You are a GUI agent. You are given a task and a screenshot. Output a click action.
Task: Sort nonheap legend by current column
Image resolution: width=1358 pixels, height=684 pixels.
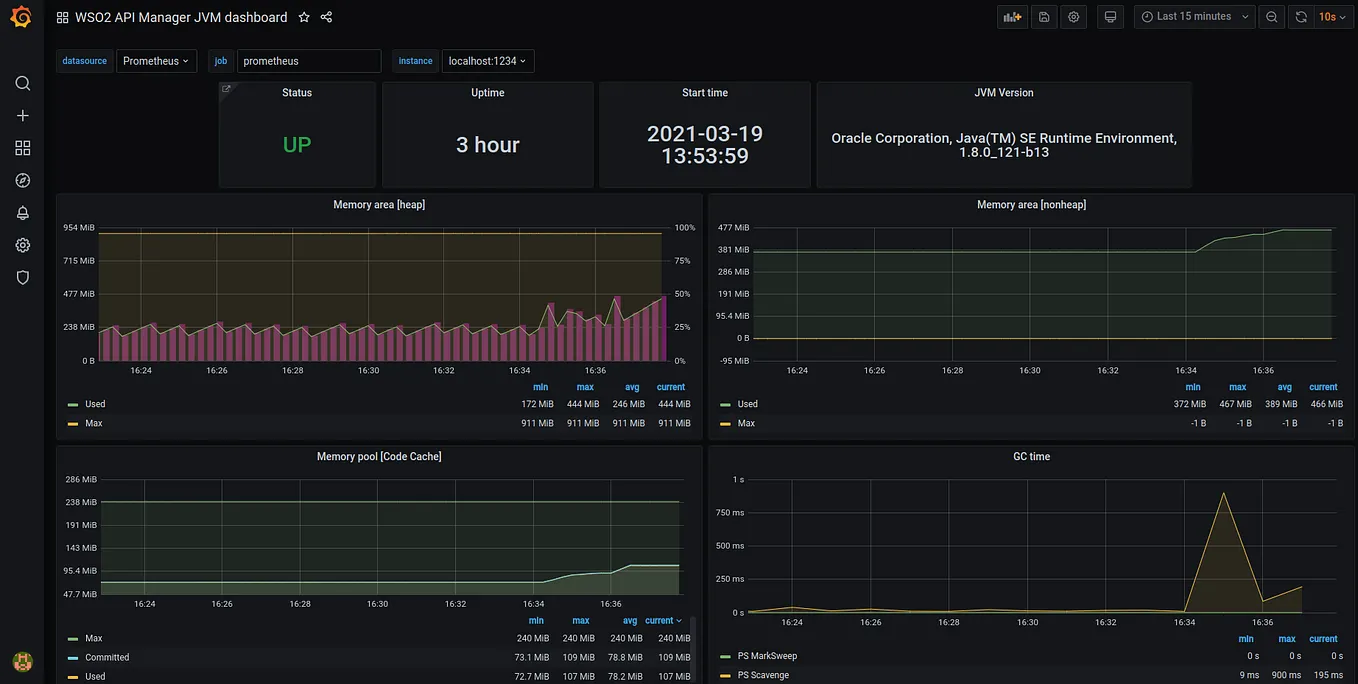[1323, 387]
